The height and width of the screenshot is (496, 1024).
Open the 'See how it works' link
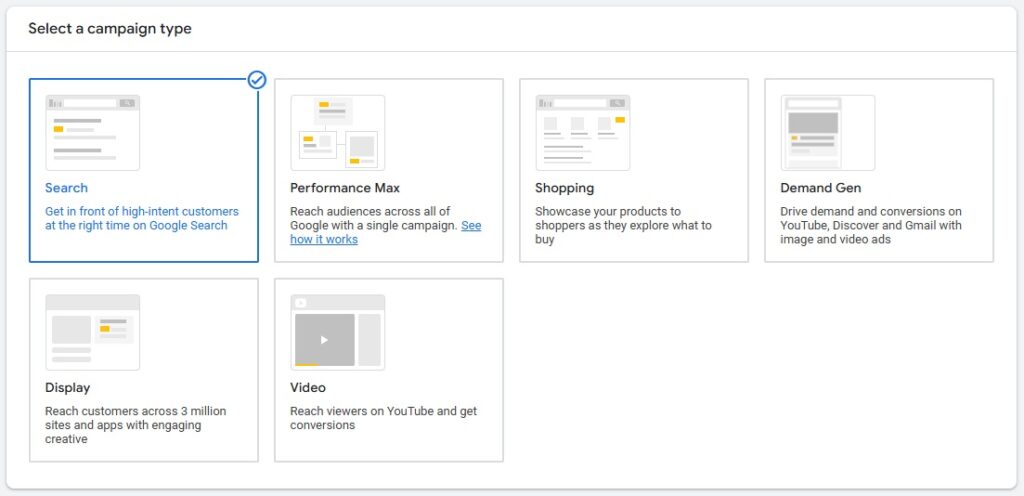[x=385, y=232]
